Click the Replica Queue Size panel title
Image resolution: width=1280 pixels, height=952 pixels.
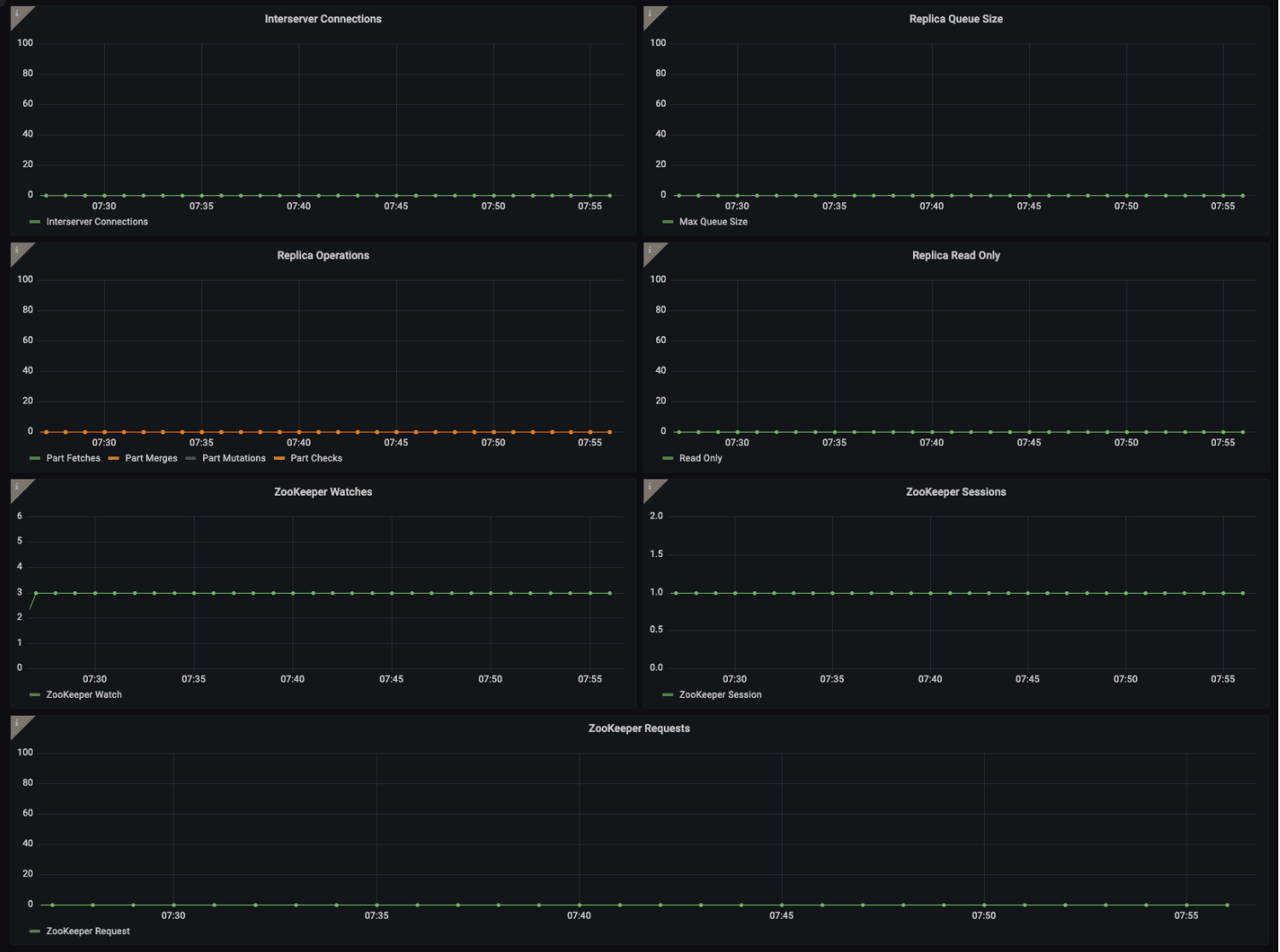pos(956,18)
